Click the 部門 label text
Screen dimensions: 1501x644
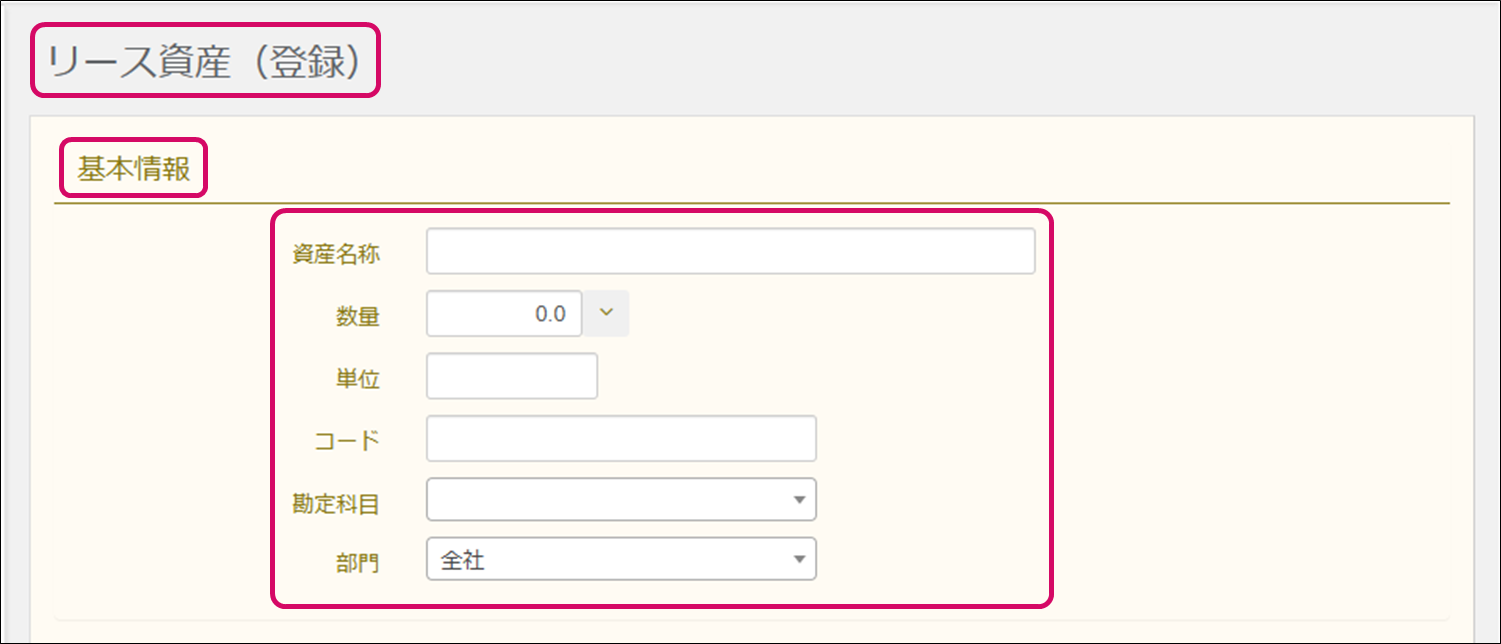(357, 563)
